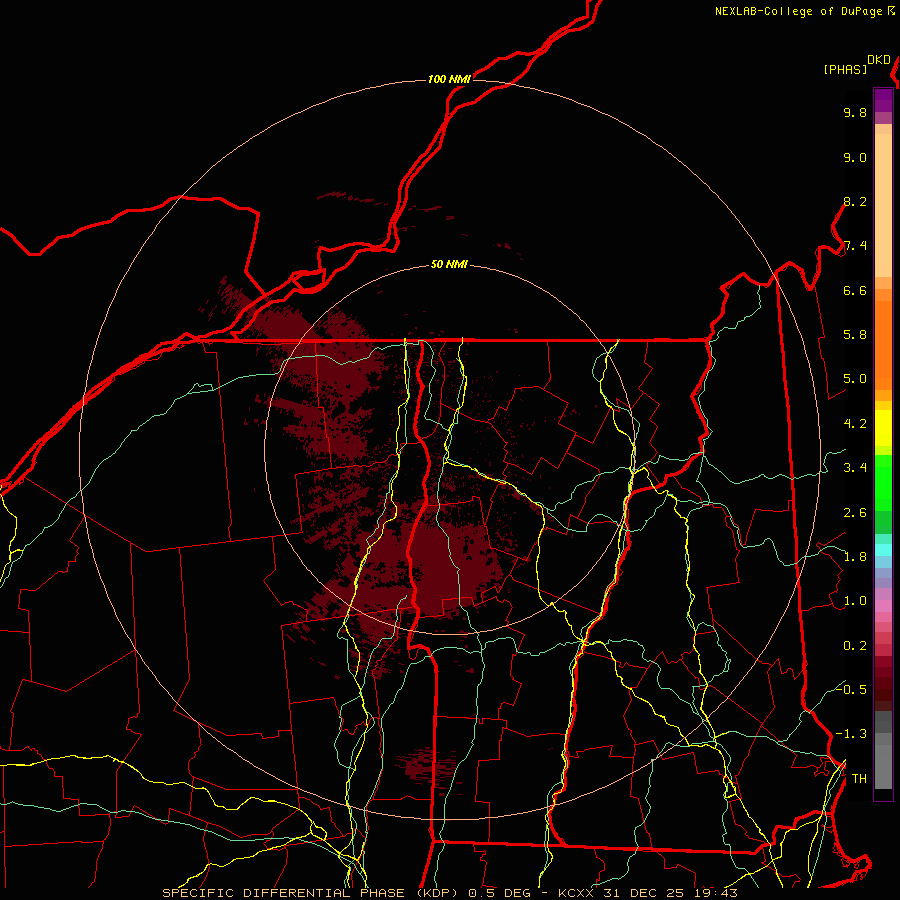Viewport: 900px width, 900px height.
Task: Click the 1.8 value on color scale
Action: pos(855,557)
